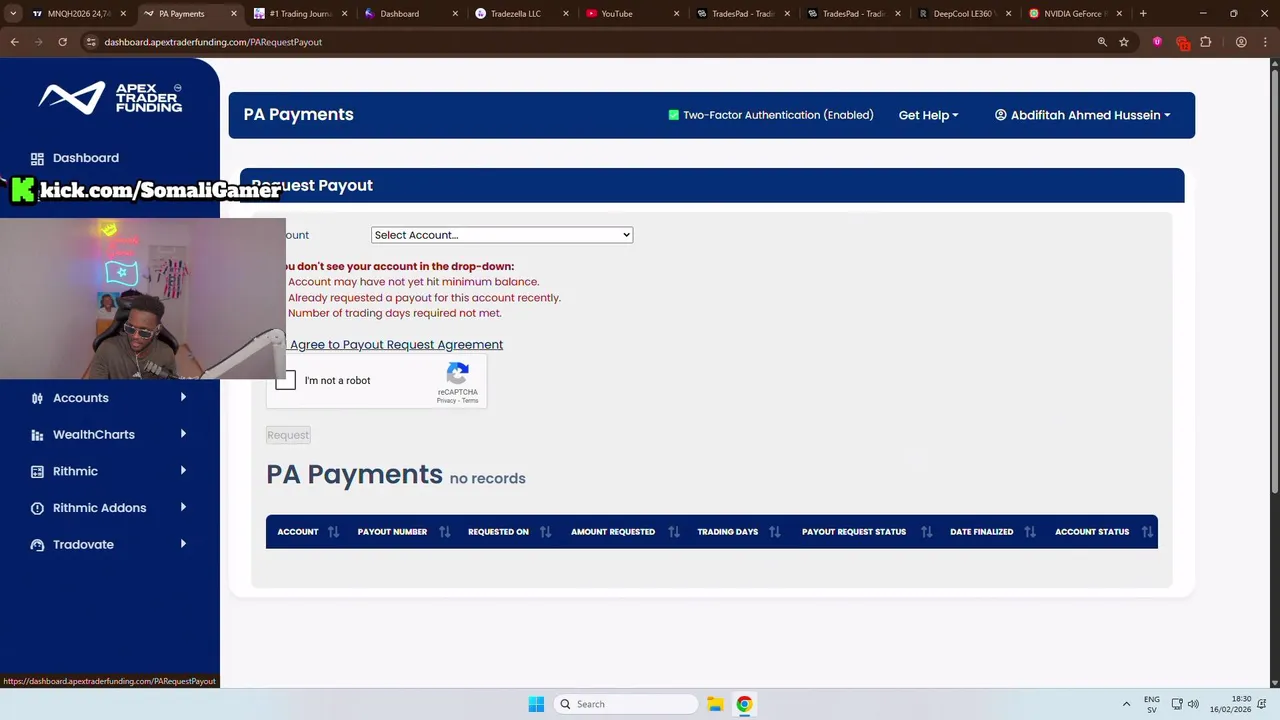
Task: Click the reCAPTCHA logo
Action: [458, 374]
